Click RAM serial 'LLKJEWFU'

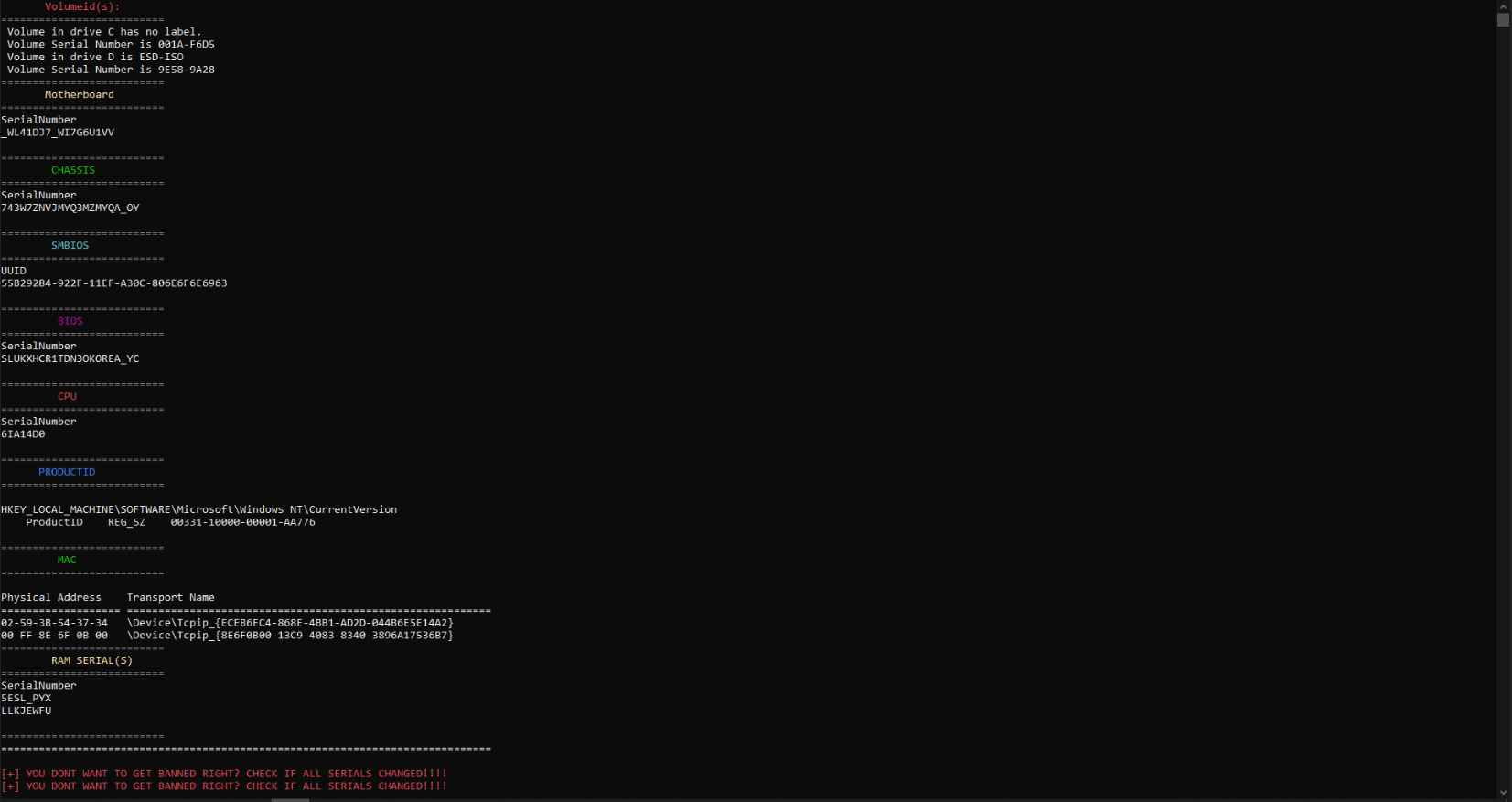click(x=26, y=711)
